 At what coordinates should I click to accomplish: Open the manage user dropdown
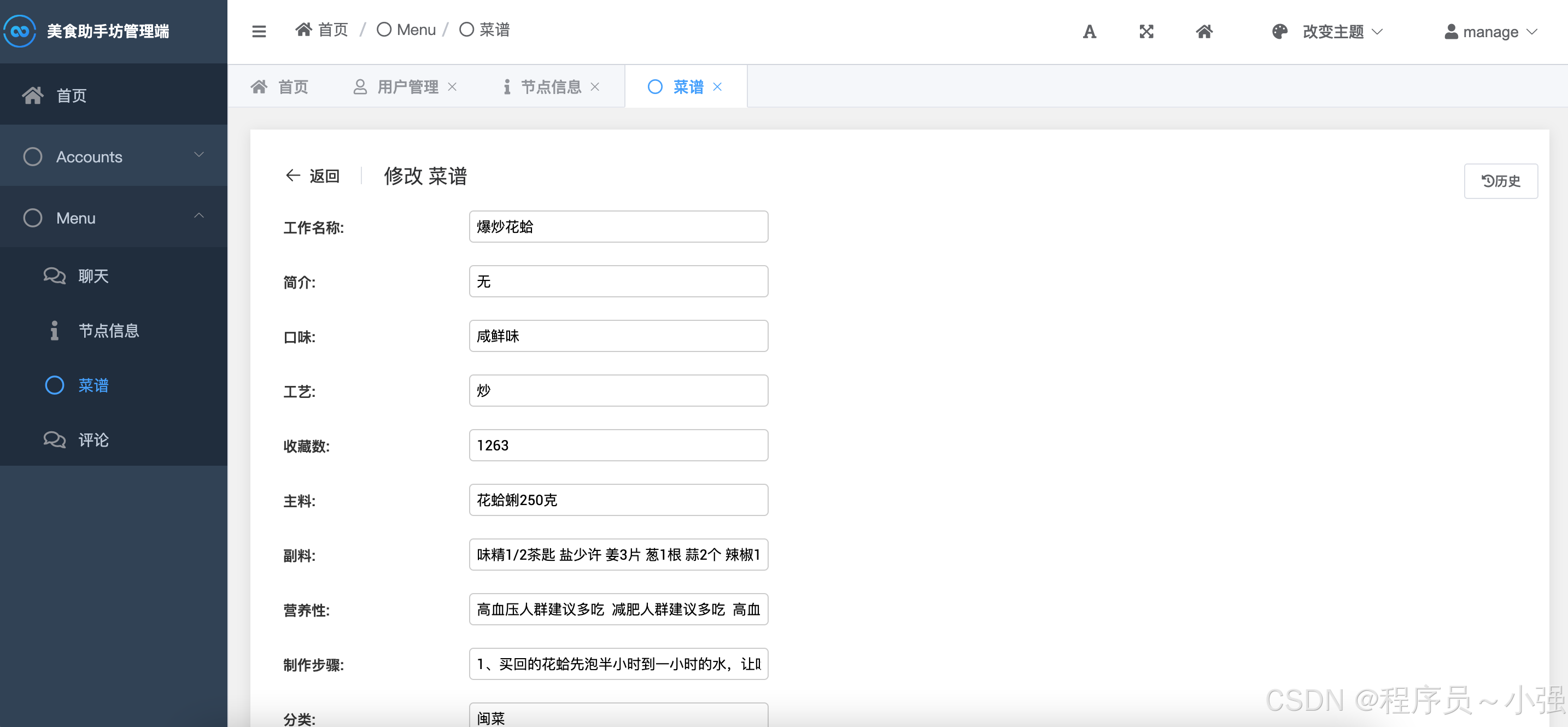[1491, 32]
